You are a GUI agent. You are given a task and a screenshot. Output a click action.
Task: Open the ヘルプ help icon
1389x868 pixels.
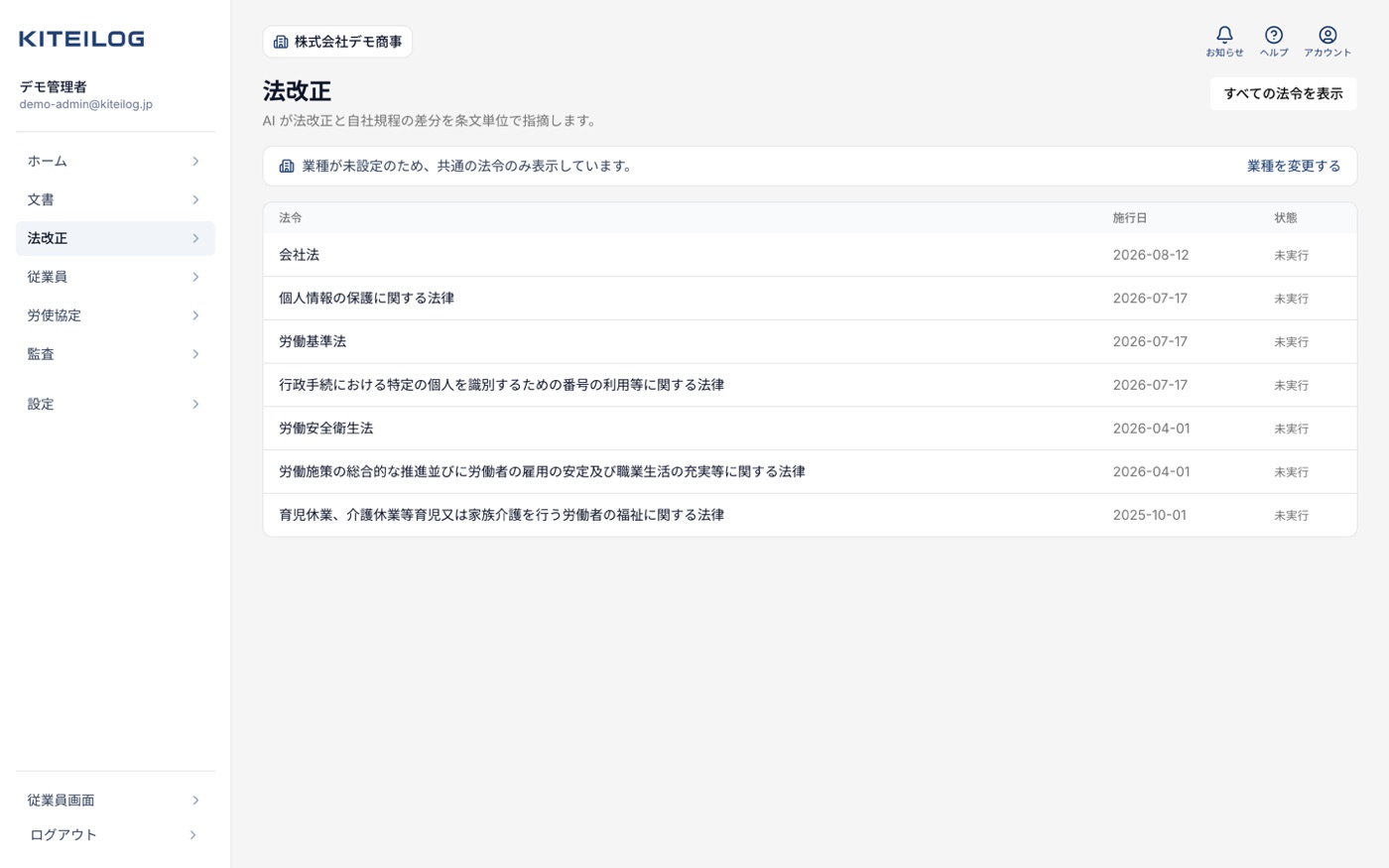pos(1274,41)
